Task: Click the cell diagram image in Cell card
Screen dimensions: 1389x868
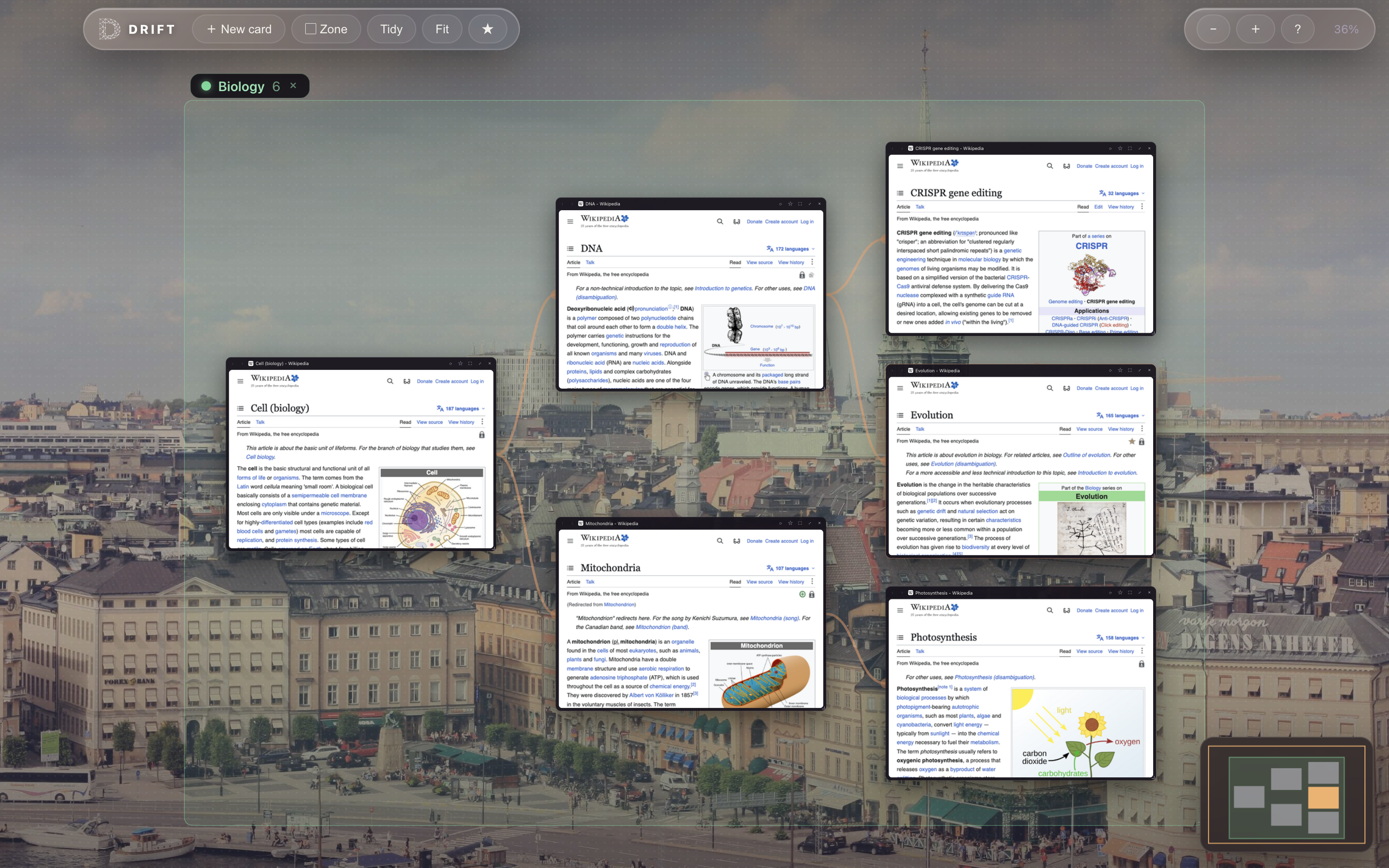Action: click(x=432, y=512)
